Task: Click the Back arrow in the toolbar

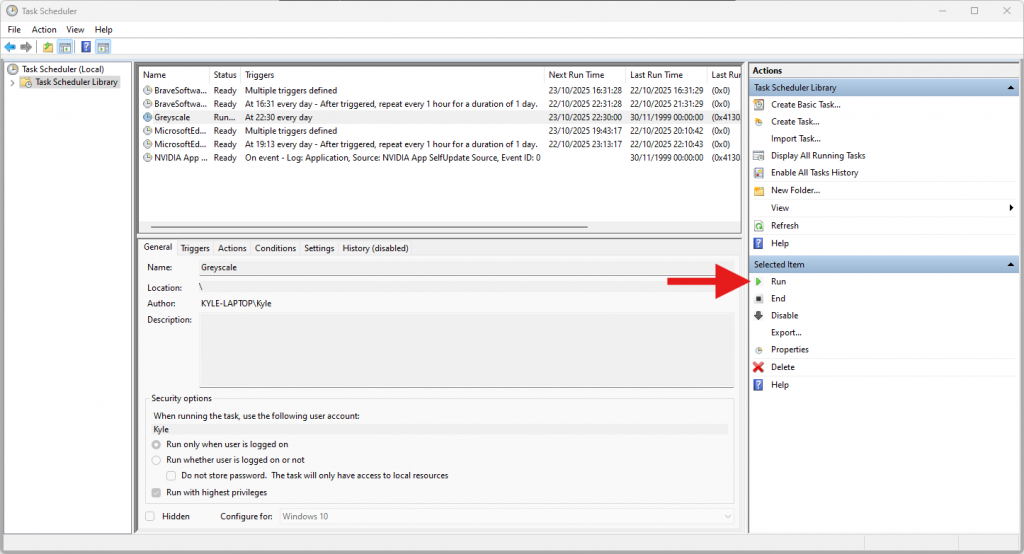Action: point(10,47)
